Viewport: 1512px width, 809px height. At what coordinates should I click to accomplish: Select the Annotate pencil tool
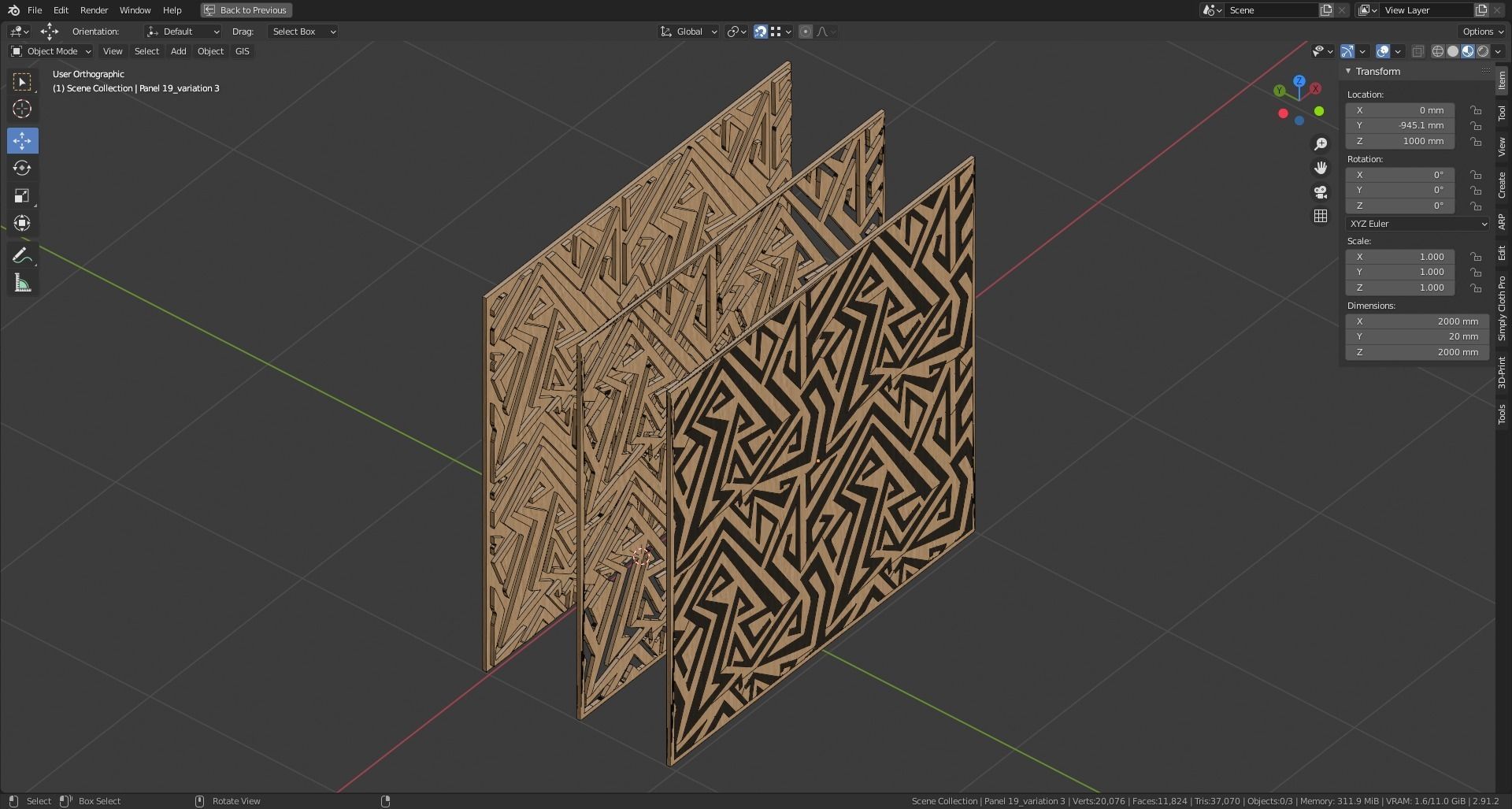[x=22, y=255]
